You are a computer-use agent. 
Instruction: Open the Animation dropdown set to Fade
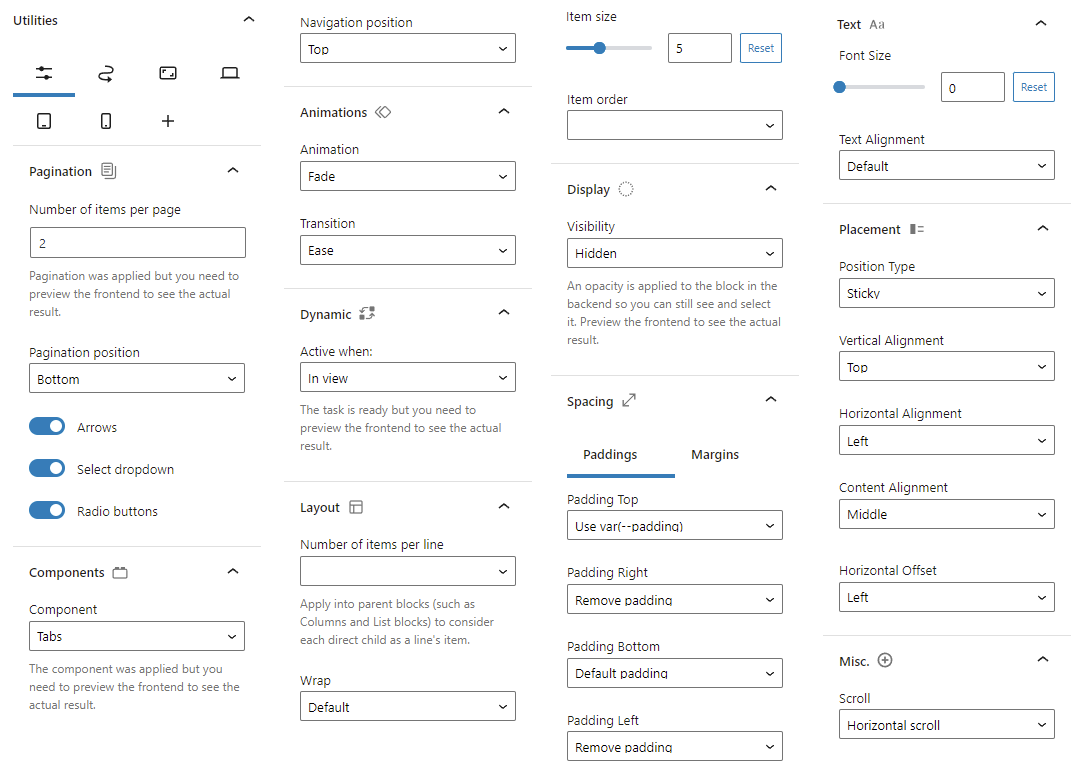[x=408, y=176]
